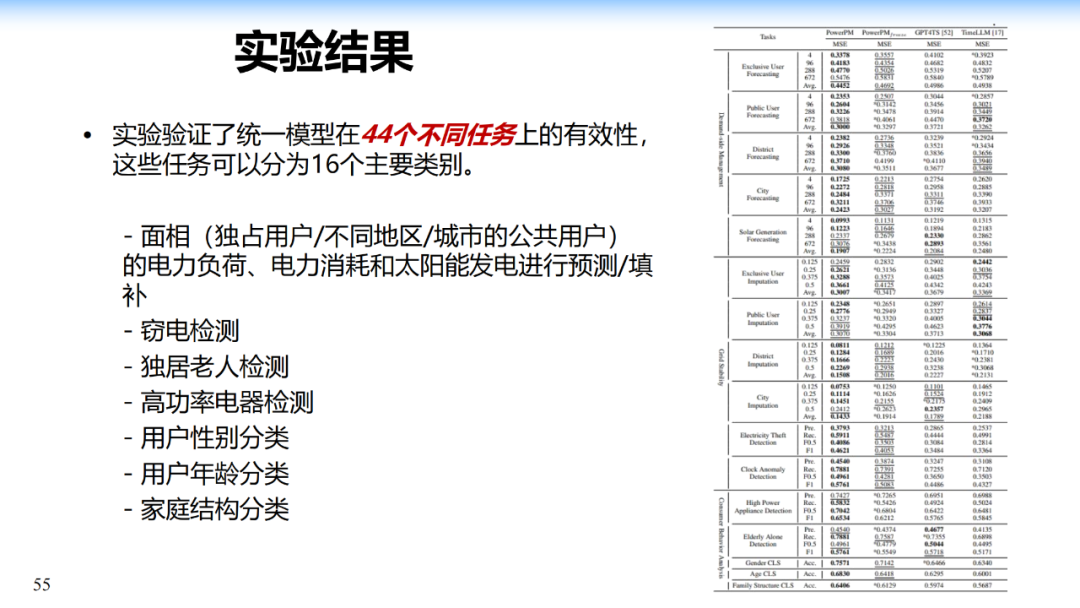The height and width of the screenshot is (608, 1080).
Task: Click the slide title '实验结果'
Action: [324, 52]
